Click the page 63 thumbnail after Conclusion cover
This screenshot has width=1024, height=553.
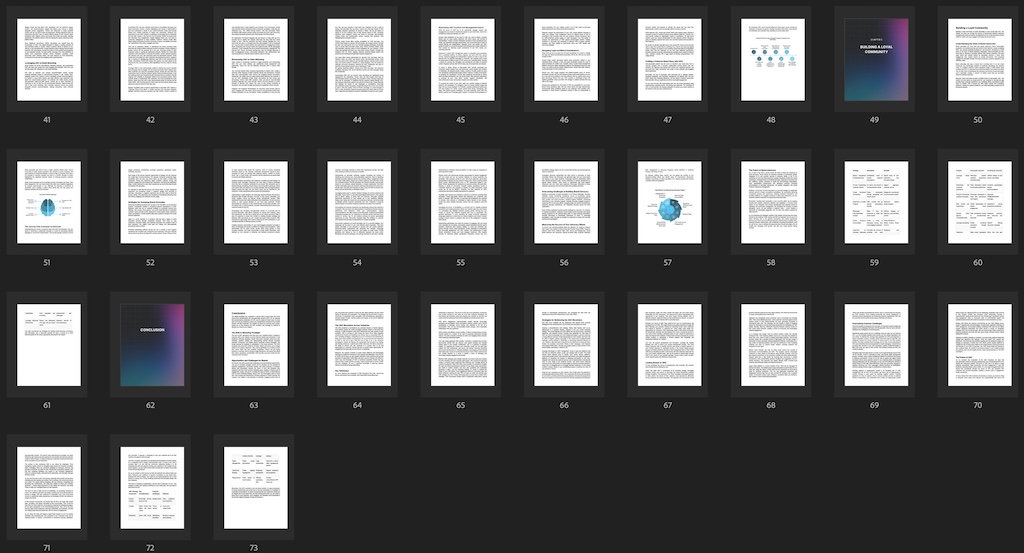coord(254,345)
